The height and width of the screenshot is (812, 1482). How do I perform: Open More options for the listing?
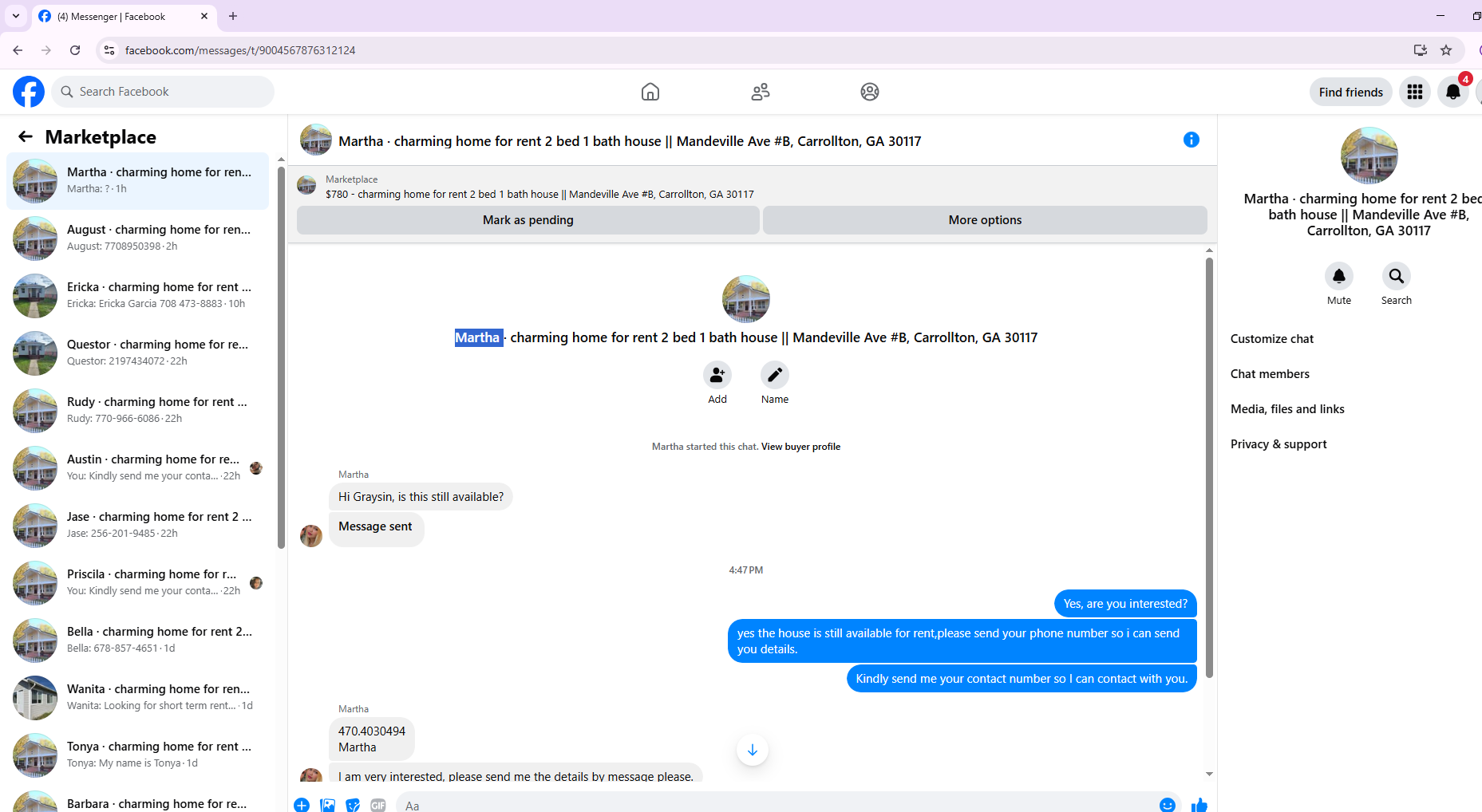[985, 220]
